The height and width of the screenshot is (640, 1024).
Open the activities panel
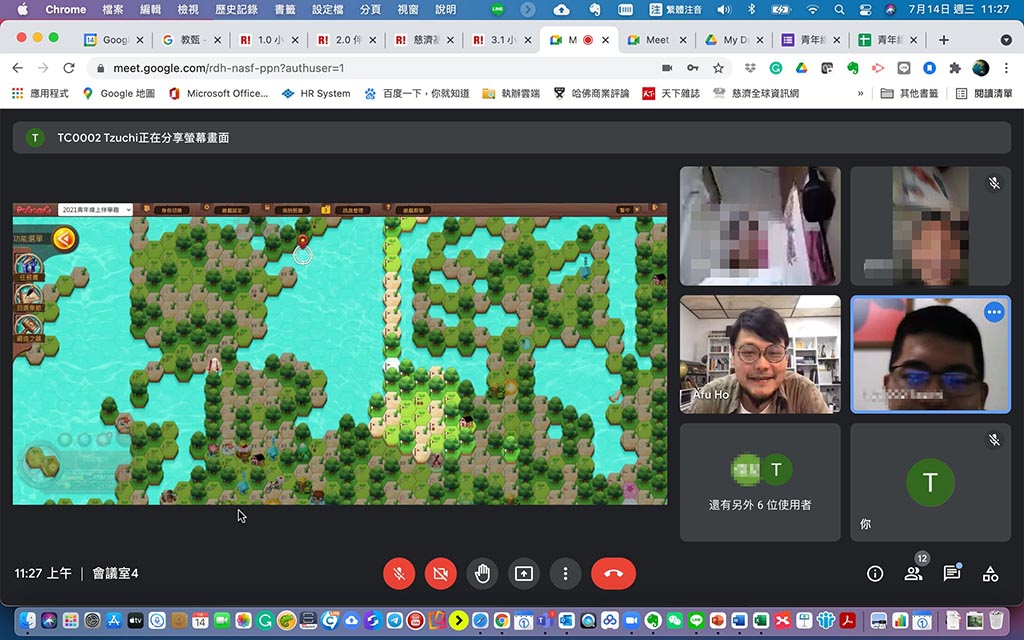(990, 573)
